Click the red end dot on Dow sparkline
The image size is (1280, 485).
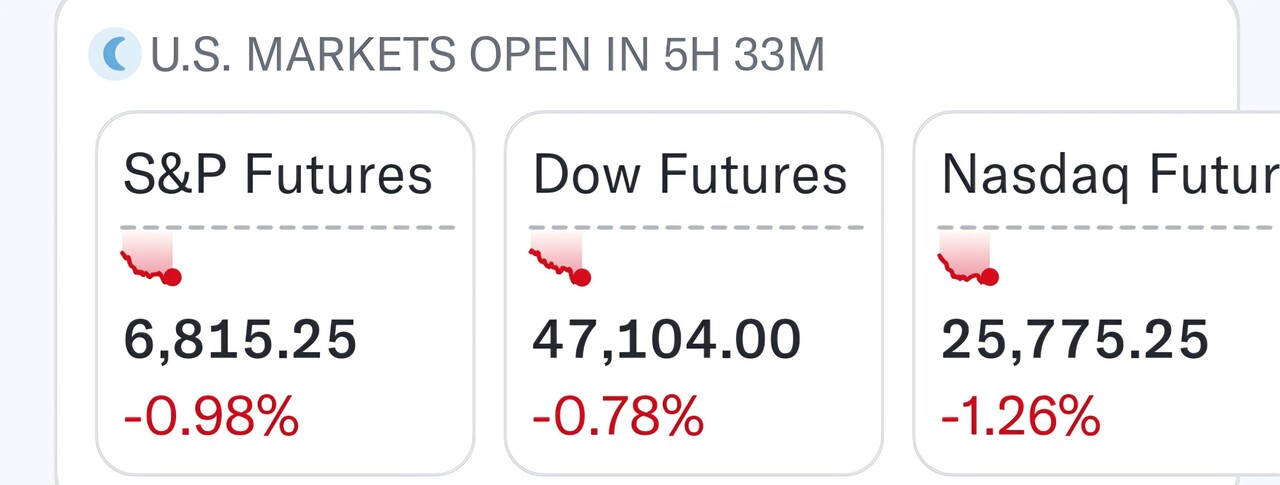(581, 277)
